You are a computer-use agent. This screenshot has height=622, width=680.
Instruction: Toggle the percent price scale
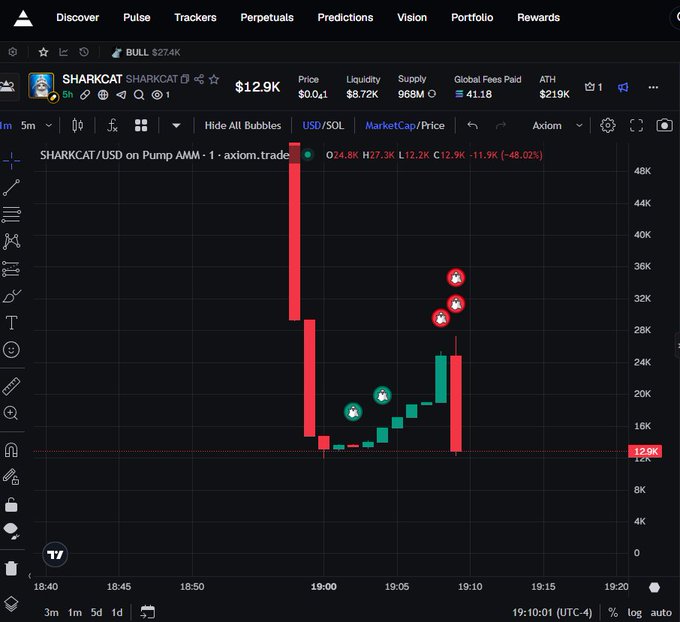[613, 612]
